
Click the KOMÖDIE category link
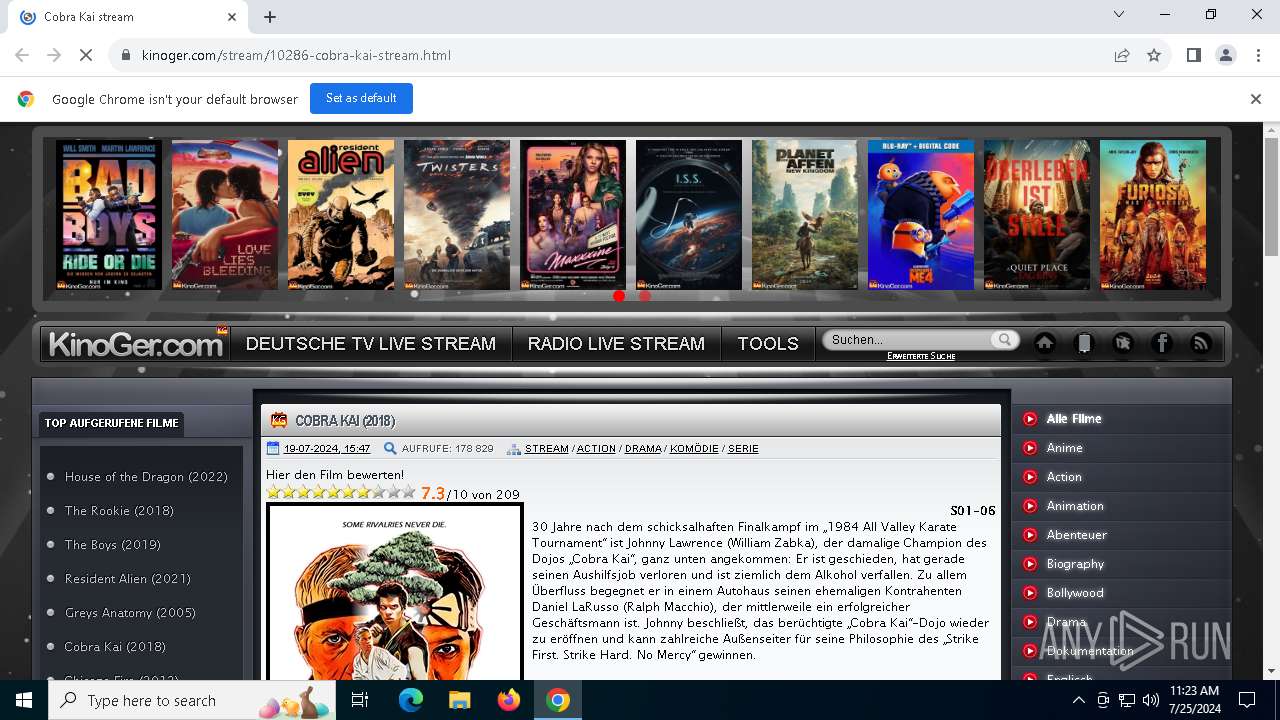click(x=694, y=449)
